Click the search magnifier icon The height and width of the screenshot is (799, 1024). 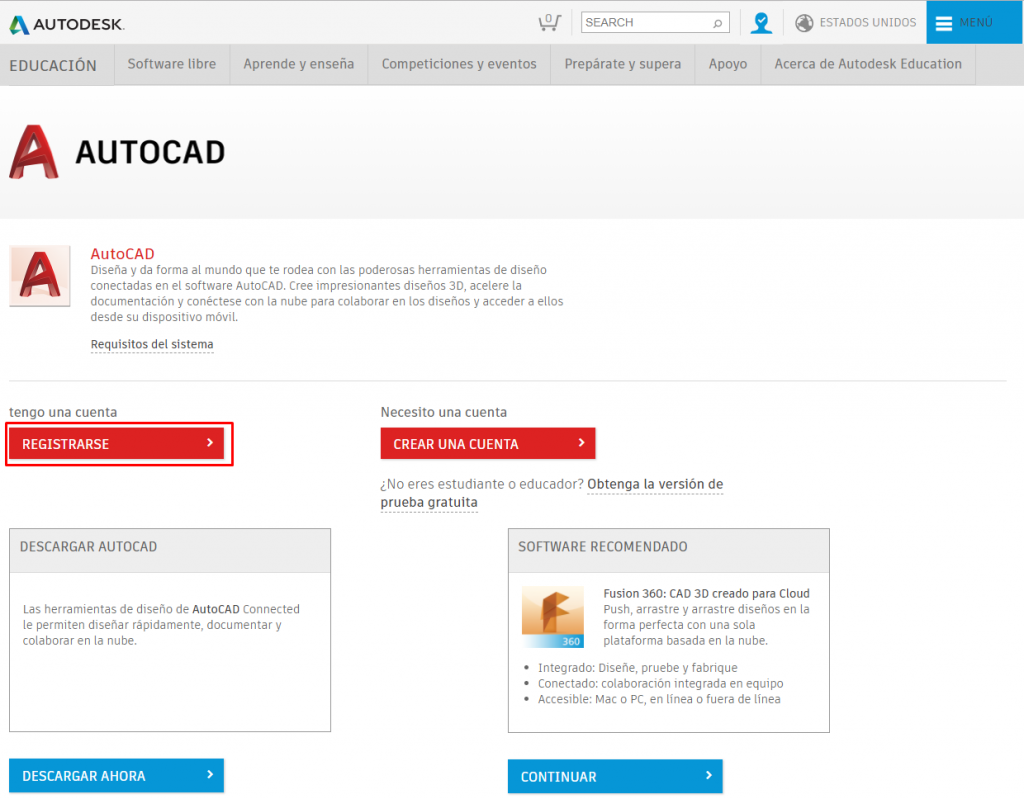[717, 23]
